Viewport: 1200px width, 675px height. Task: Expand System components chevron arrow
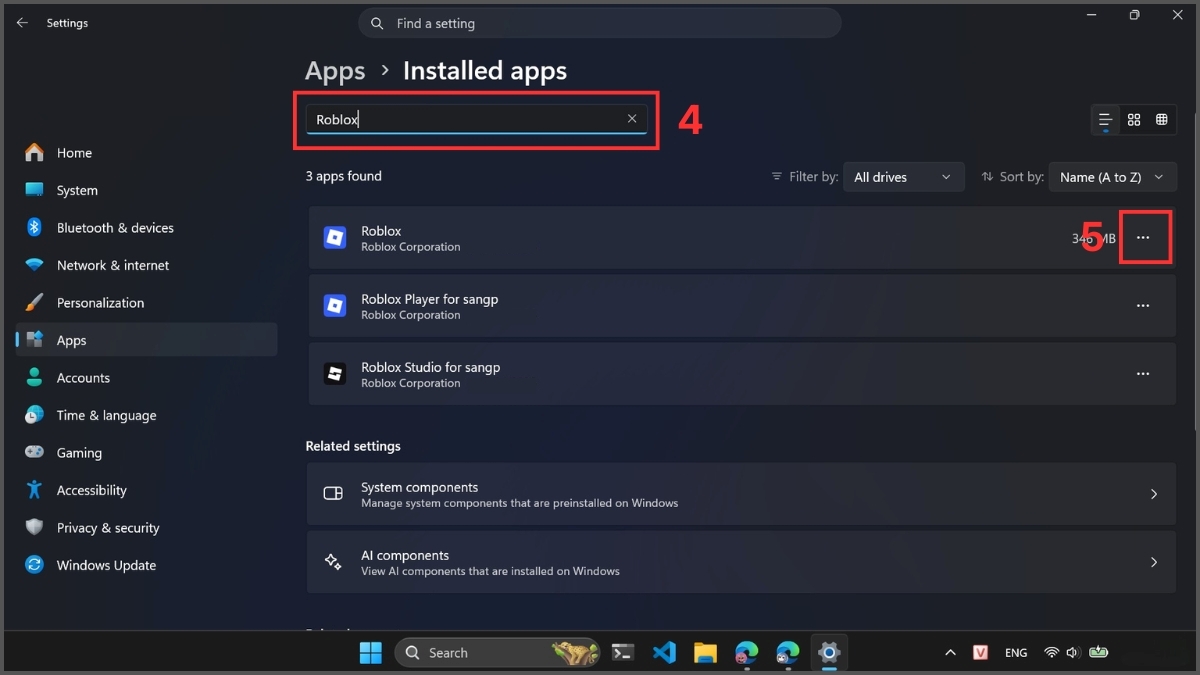click(x=1153, y=494)
